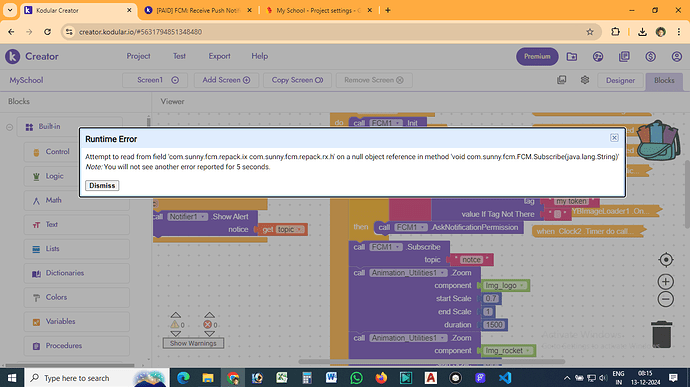Switch to My School Project settings tab
690x387 pixels.
coord(319,10)
